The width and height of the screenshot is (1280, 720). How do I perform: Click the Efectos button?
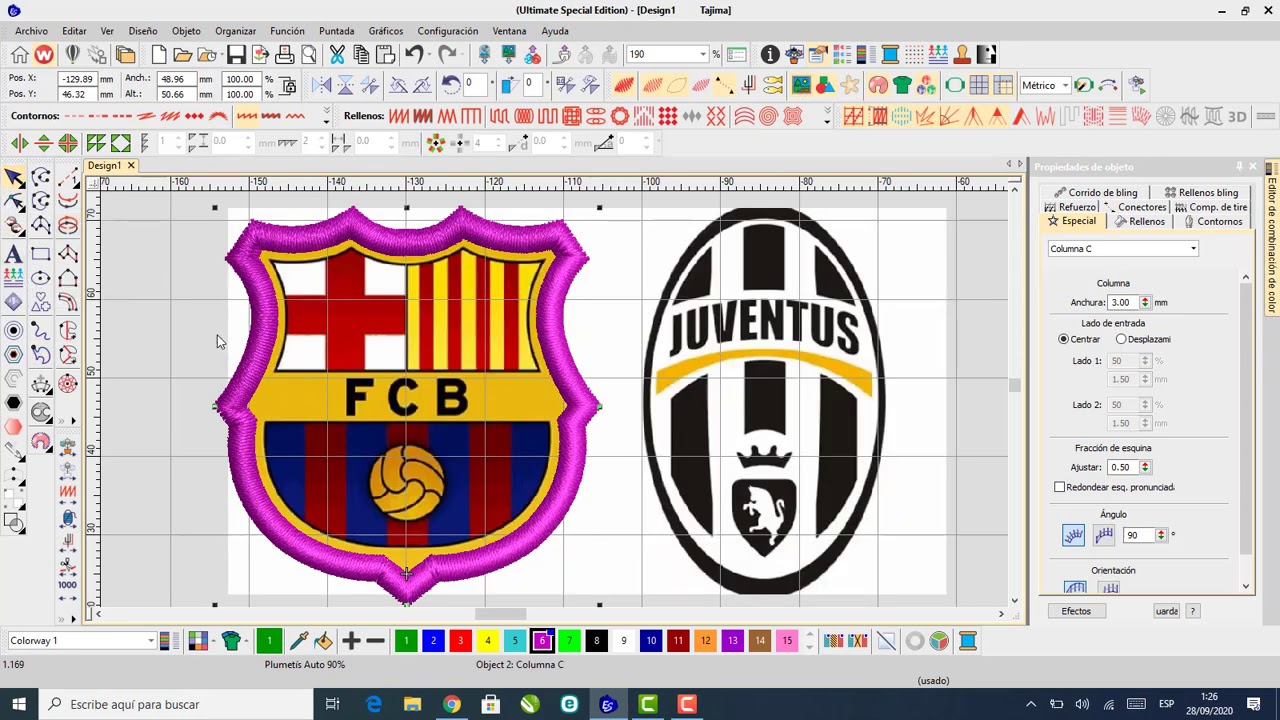[1076, 611]
